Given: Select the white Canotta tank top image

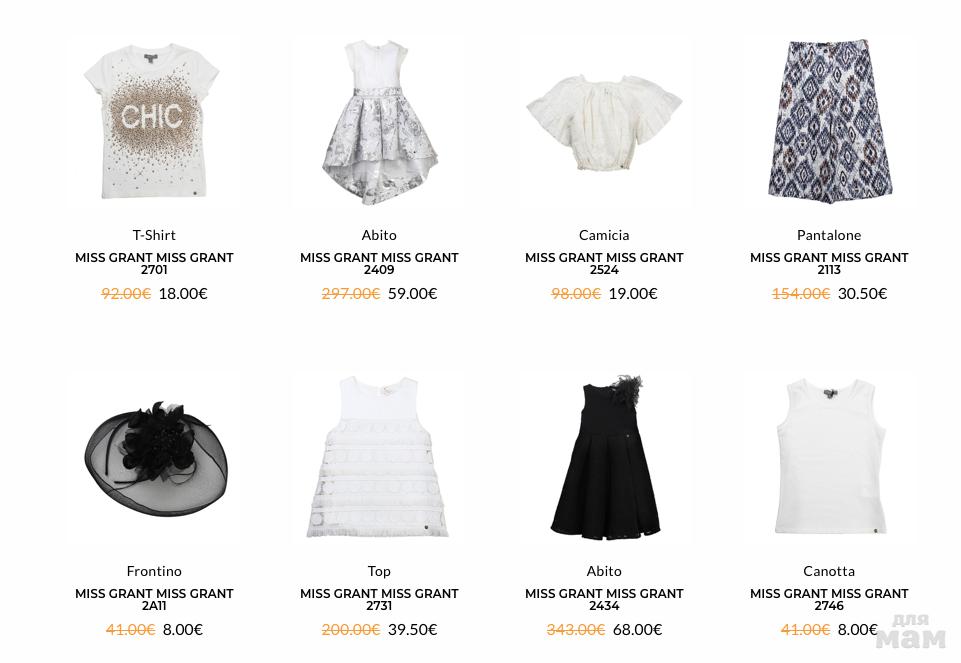Looking at the screenshot, I should (829, 457).
